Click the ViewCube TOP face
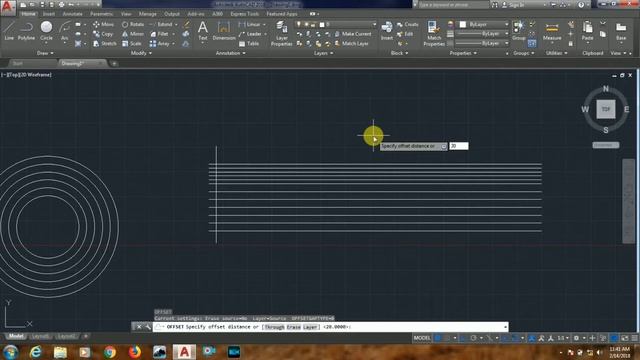Screen dimensions: 640x360 tap(606, 109)
